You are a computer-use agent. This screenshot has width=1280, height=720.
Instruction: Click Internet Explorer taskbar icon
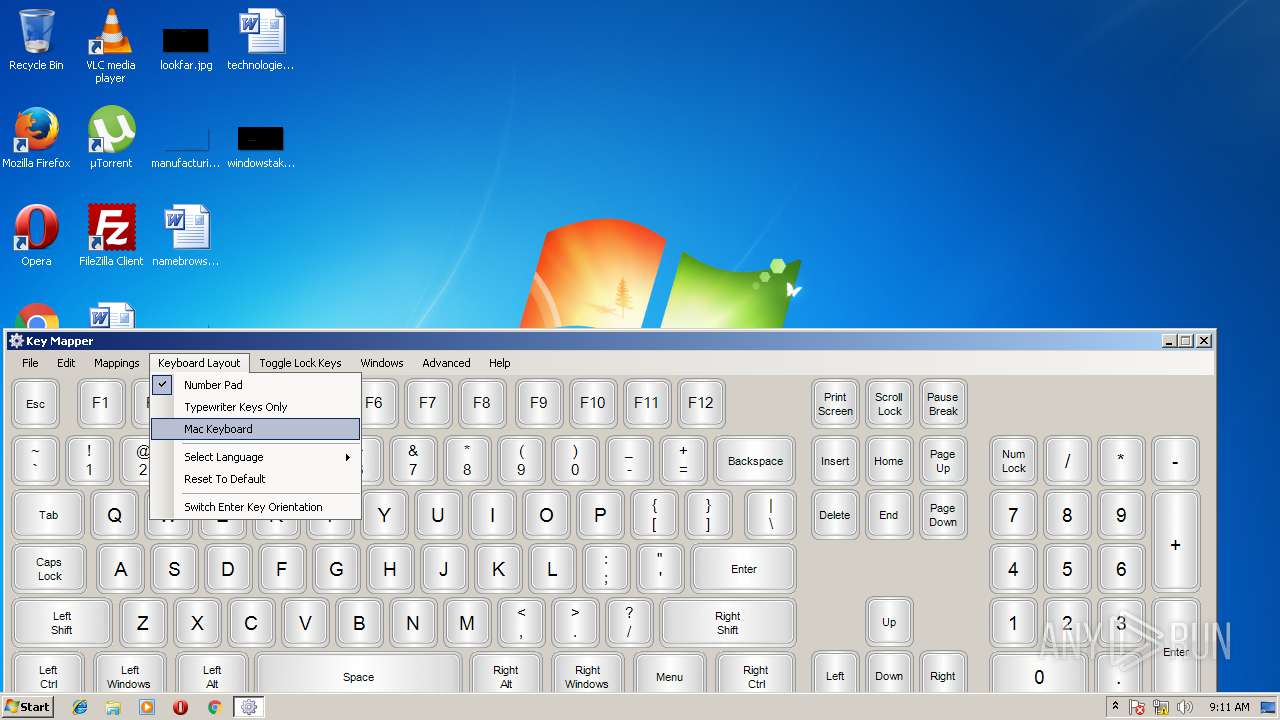(x=80, y=707)
